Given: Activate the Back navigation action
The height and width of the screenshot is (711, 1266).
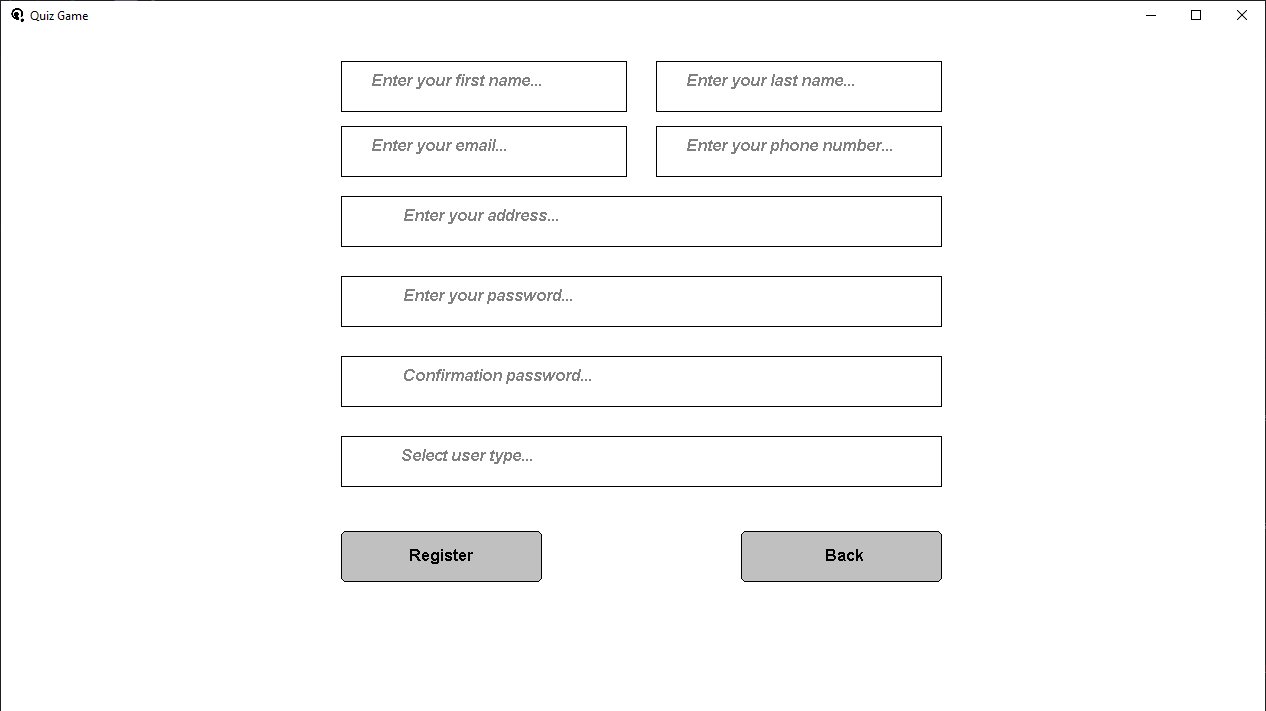Looking at the screenshot, I should click(841, 556).
